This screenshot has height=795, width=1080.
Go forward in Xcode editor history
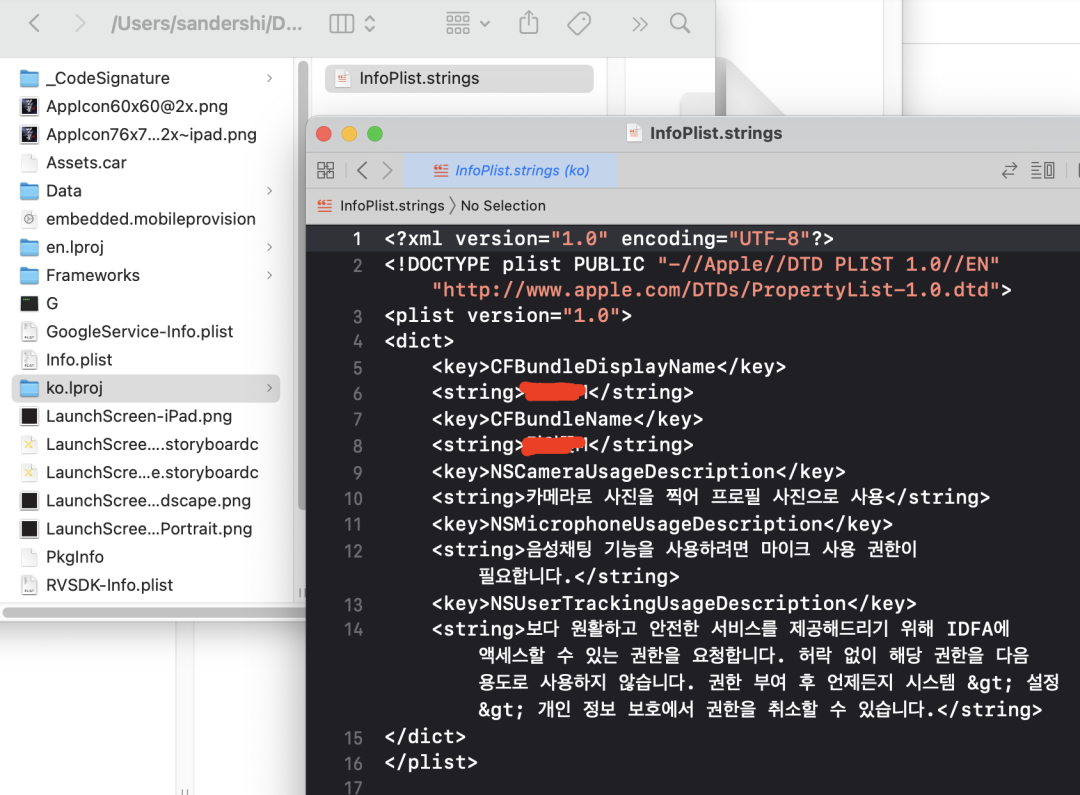coord(387,170)
